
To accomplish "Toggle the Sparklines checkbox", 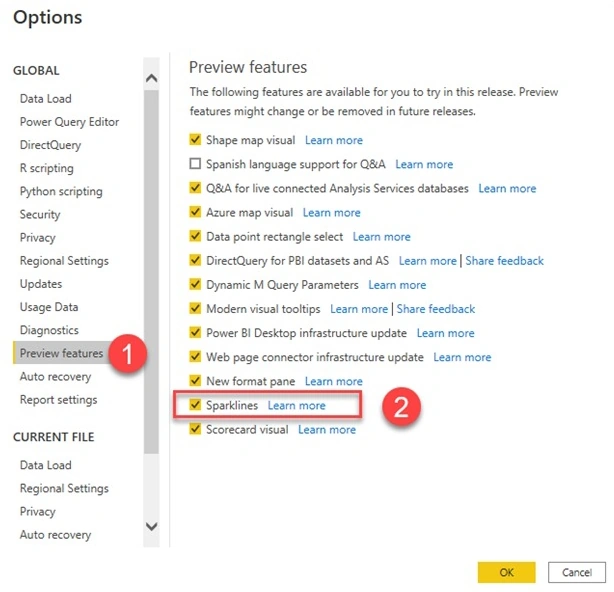I will click(195, 404).
